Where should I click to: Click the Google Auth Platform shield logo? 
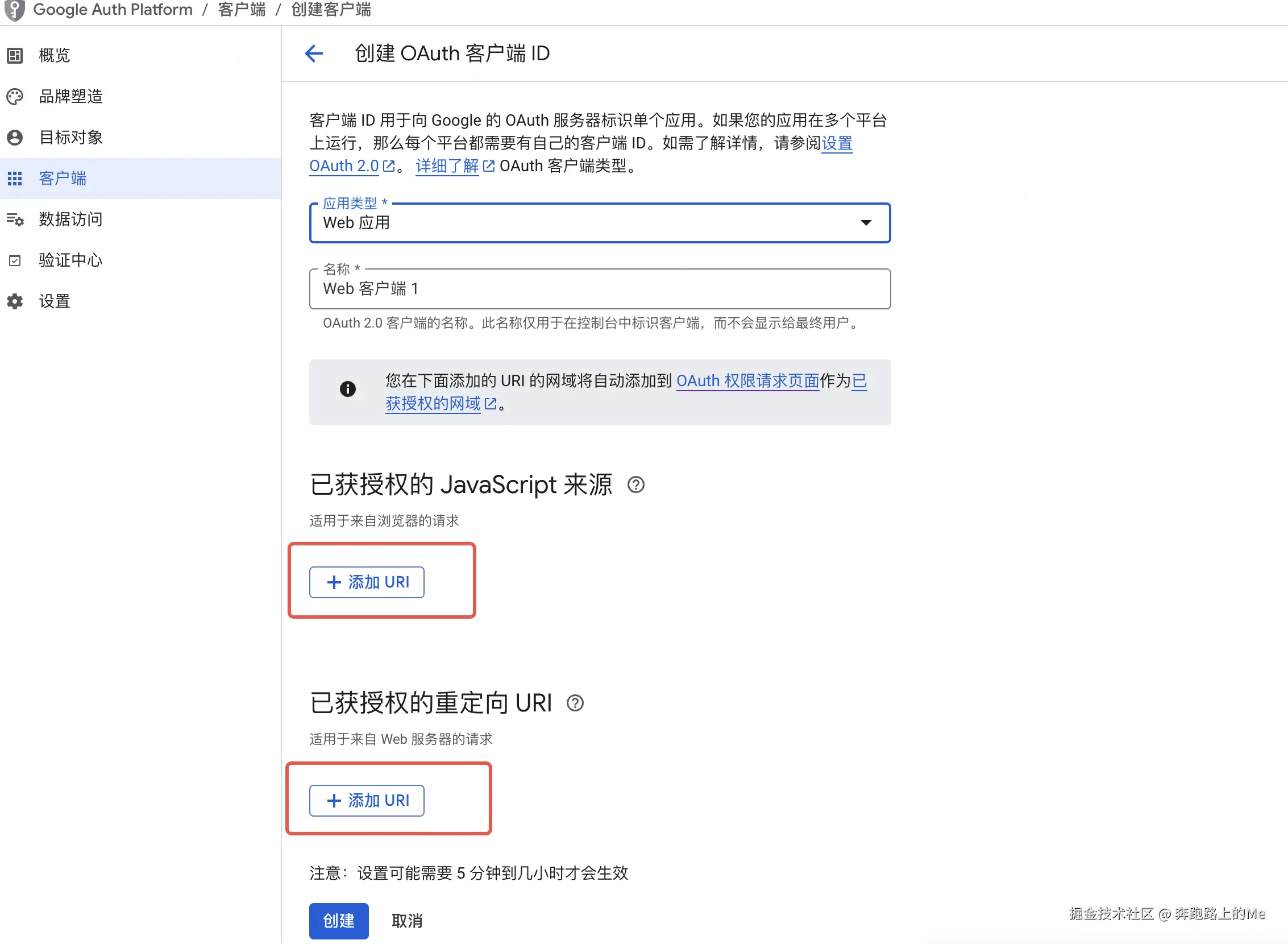[15, 10]
